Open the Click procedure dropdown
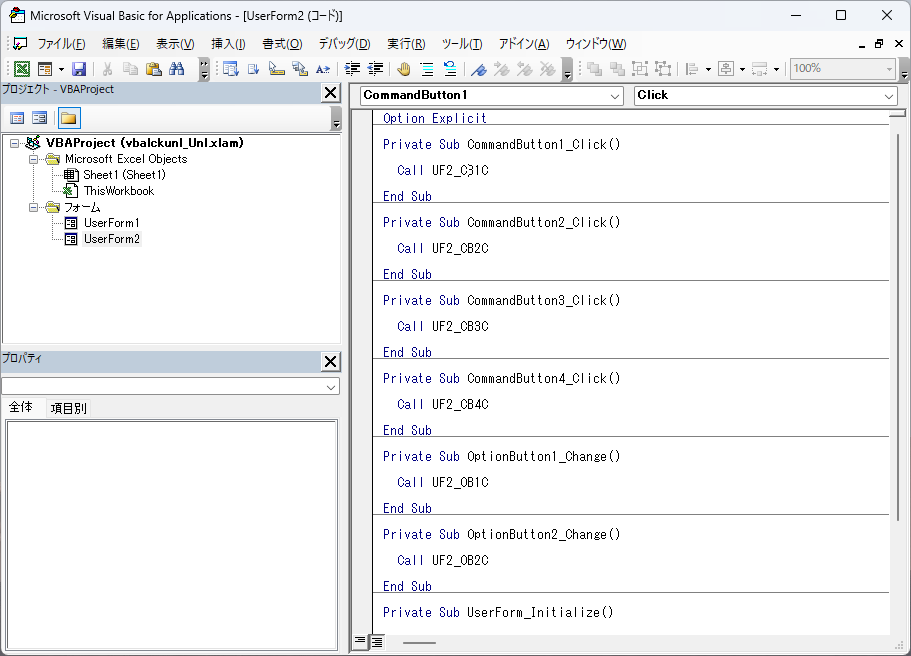911x656 pixels. click(889, 96)
